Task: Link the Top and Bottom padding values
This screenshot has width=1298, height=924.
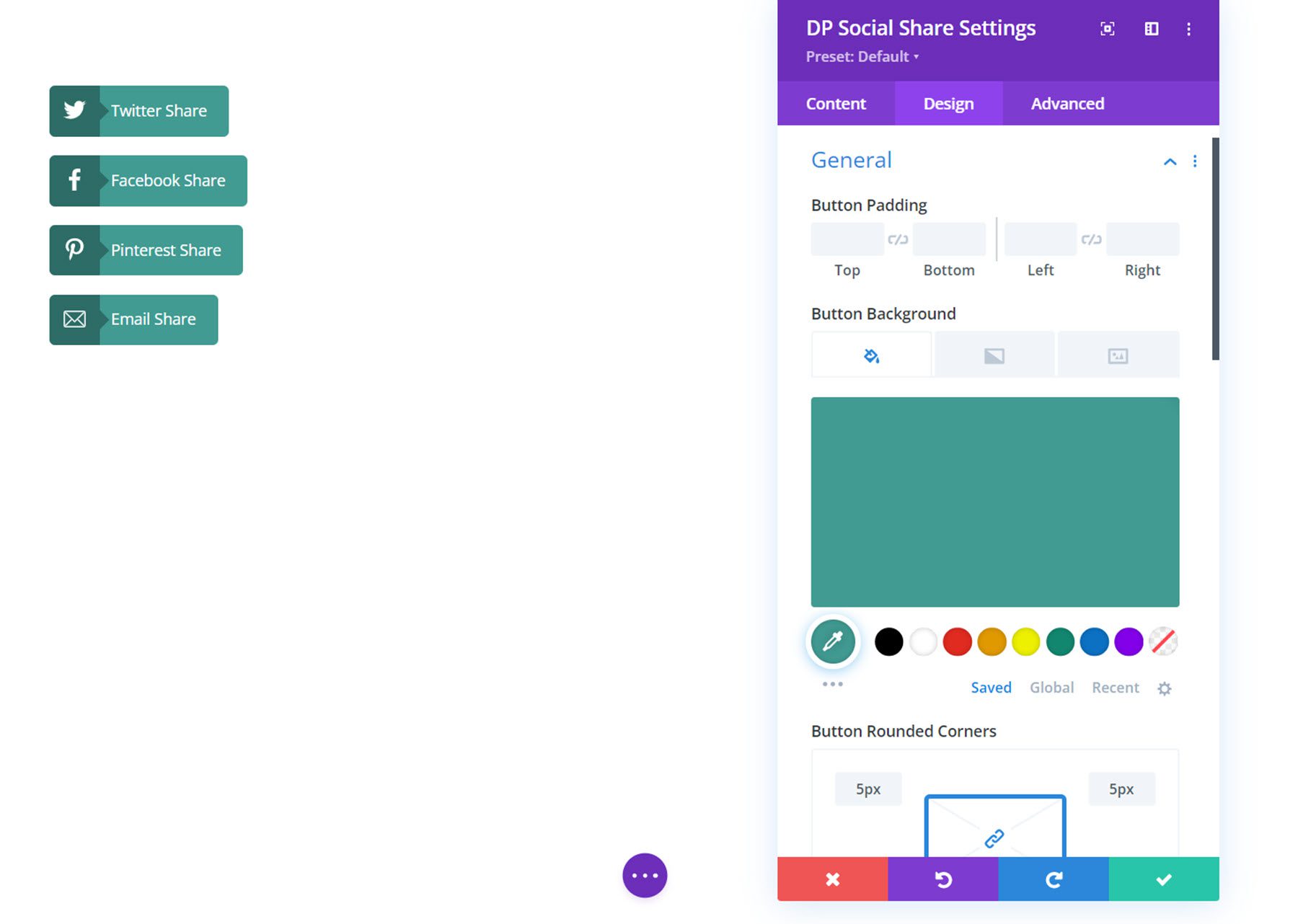Action: click(x=898, y=239)
